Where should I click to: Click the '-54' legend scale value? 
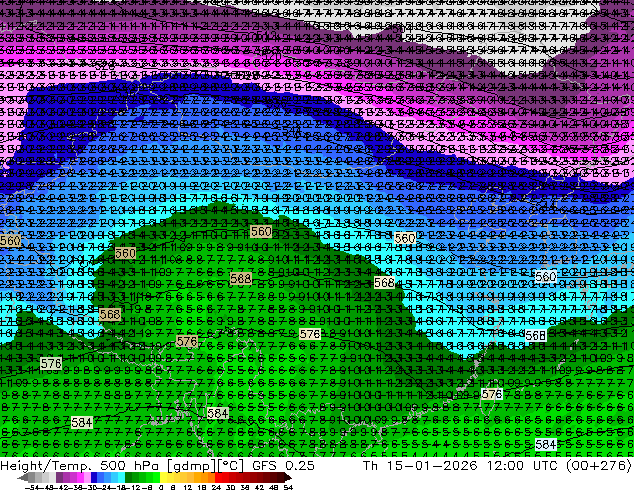coord(32,488)
